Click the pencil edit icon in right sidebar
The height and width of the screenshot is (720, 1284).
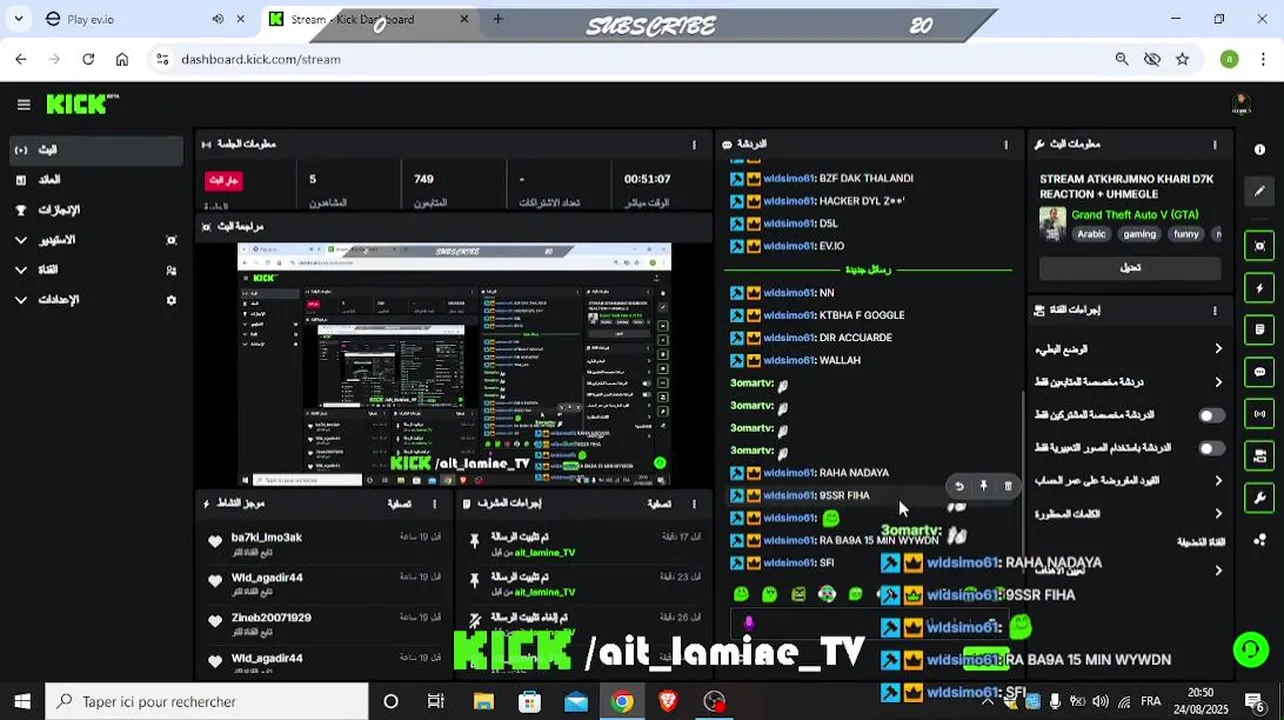(1259, 191)
